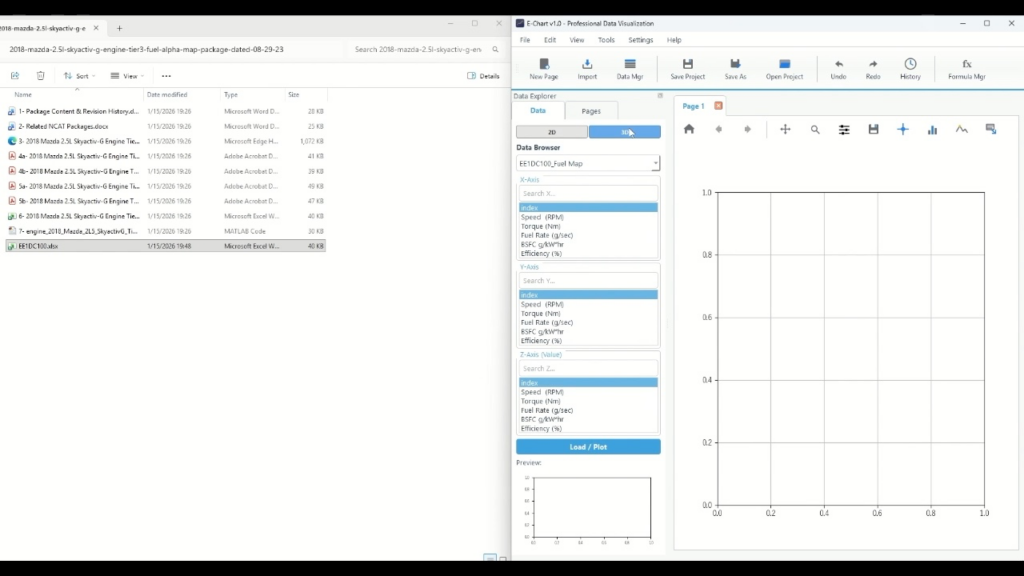
Task: Open the View dropdown in File Explorer
Action: tap(127, 76)
